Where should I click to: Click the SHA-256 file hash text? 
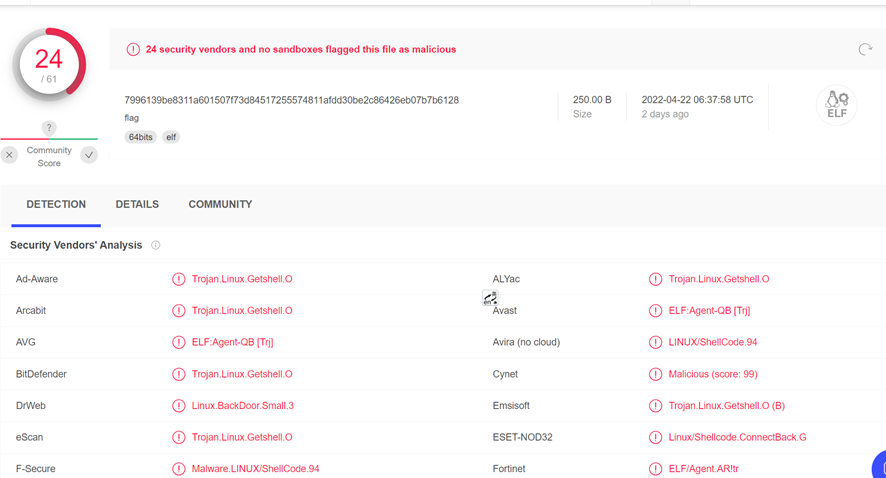(291, 100)
